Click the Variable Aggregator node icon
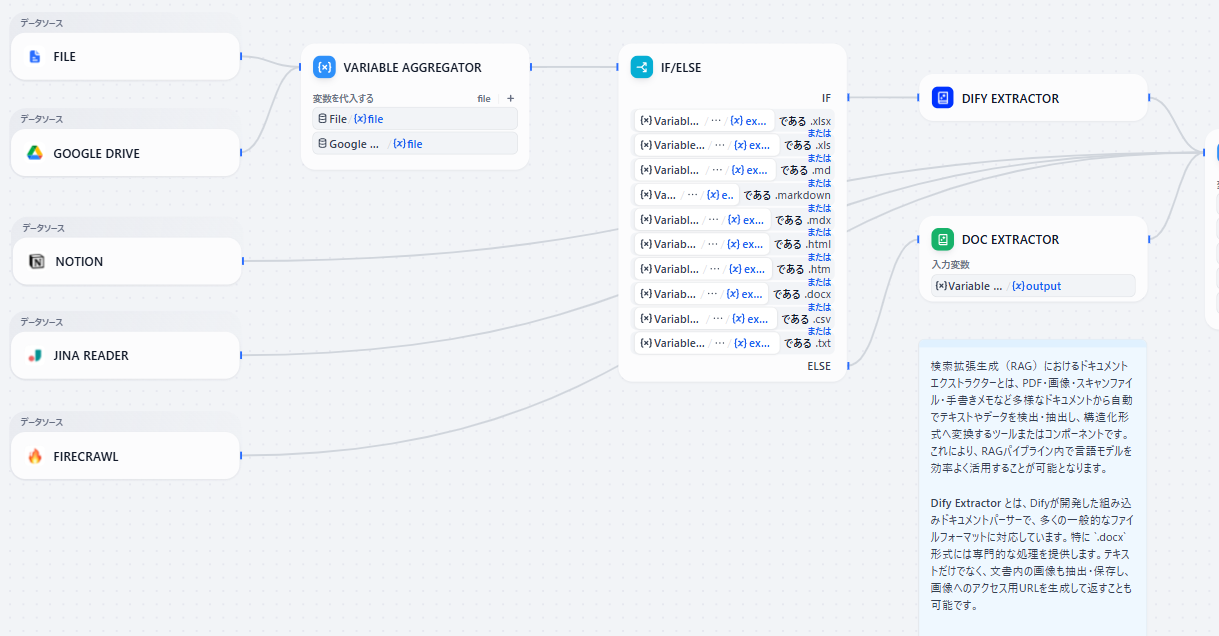Image resolution: width=1219 pixels, height=636 pixels. coord(324,67)
